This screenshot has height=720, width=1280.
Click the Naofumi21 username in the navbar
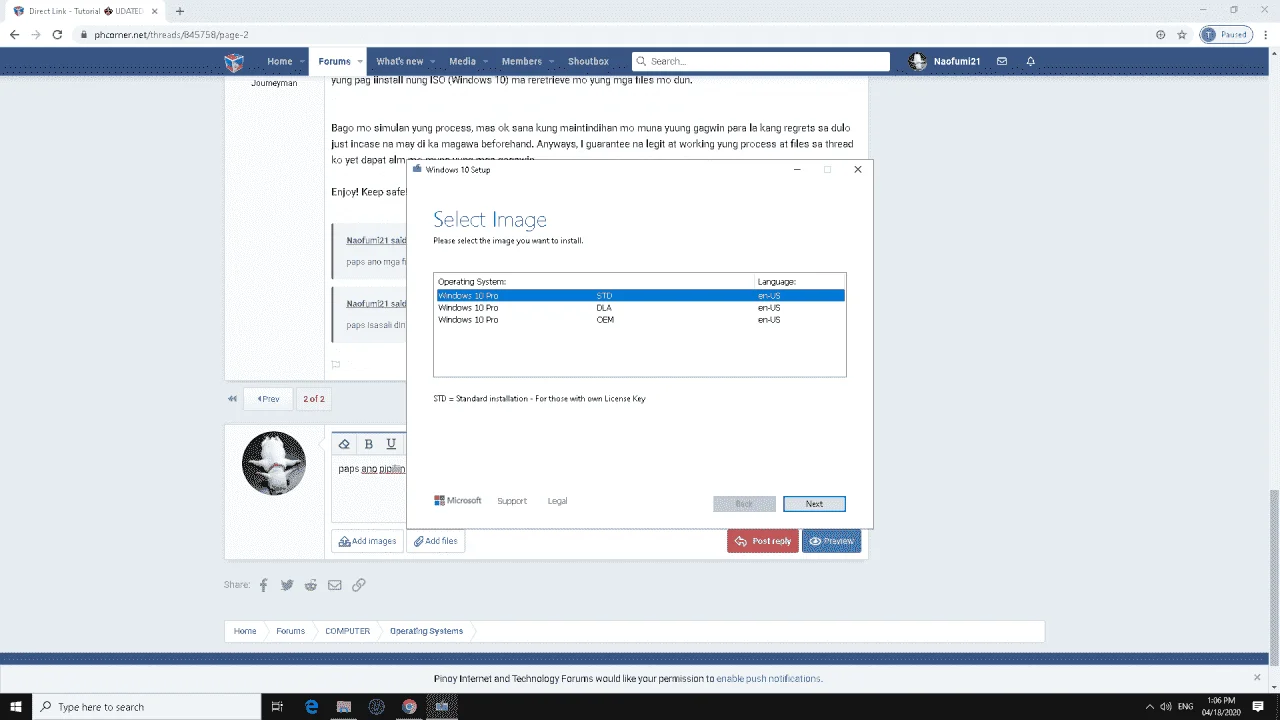pyautogui.click(x=957, y=62)
